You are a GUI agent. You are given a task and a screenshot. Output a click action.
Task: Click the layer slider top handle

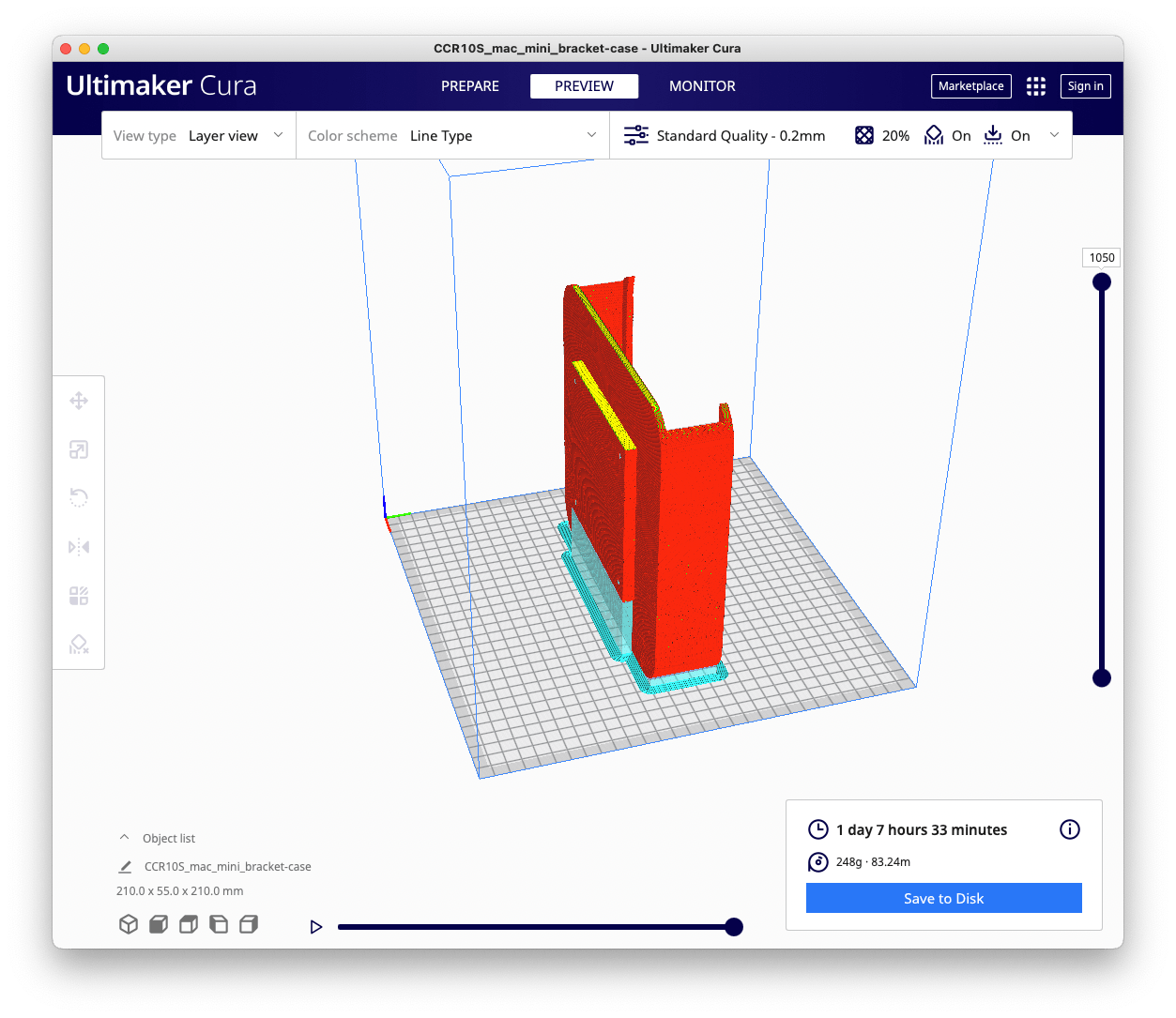[1102, 281]
